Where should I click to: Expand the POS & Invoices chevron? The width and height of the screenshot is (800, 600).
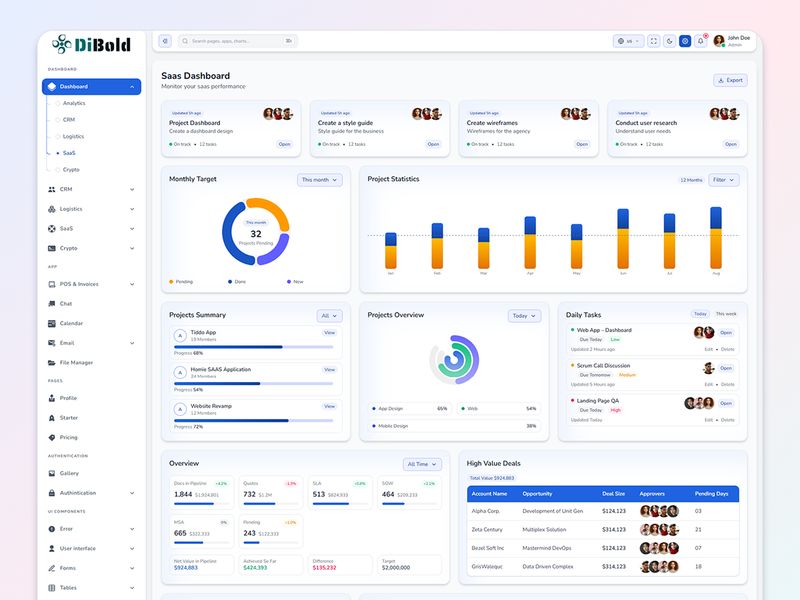click(x=132, y=284)
